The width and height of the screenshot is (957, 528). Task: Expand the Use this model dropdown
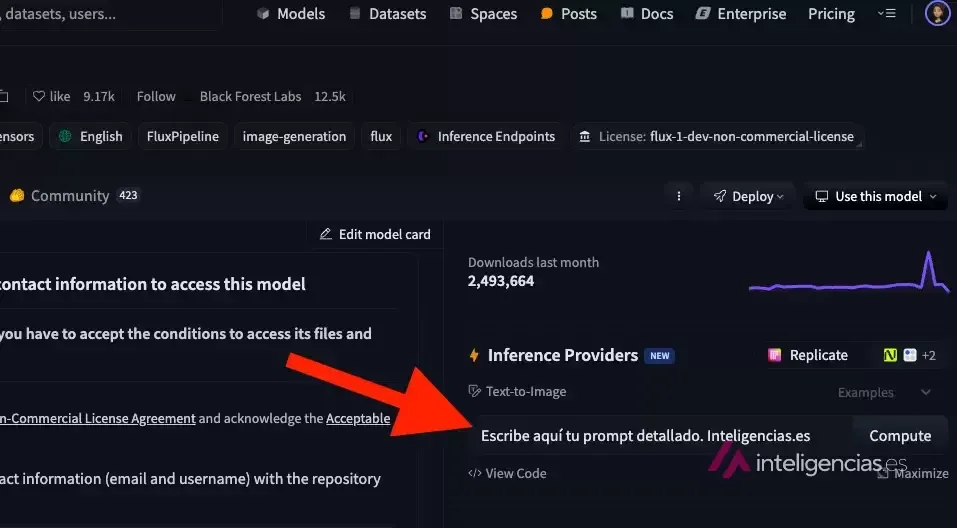click(875, 196)
